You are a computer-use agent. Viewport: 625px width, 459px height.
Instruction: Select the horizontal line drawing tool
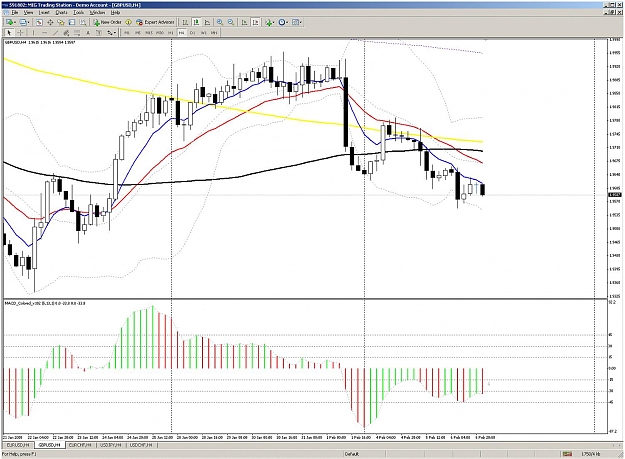44,33
